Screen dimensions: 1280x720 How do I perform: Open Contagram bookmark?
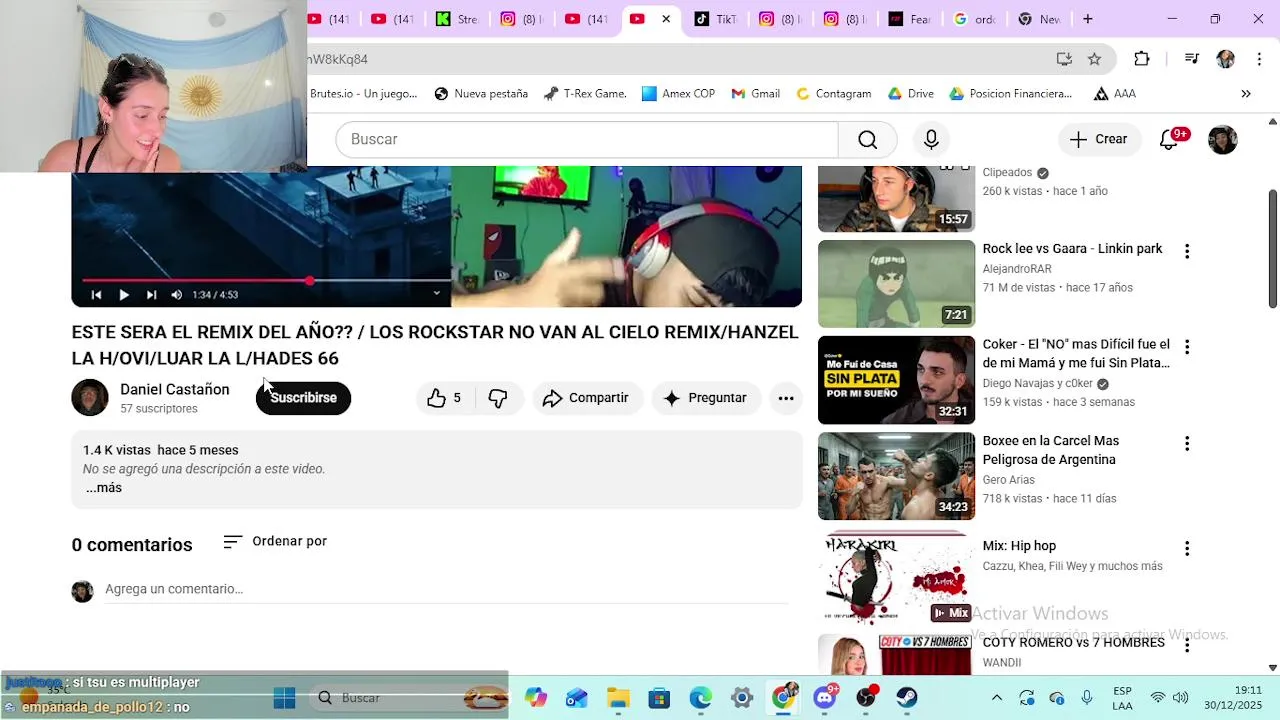(833, 94)
